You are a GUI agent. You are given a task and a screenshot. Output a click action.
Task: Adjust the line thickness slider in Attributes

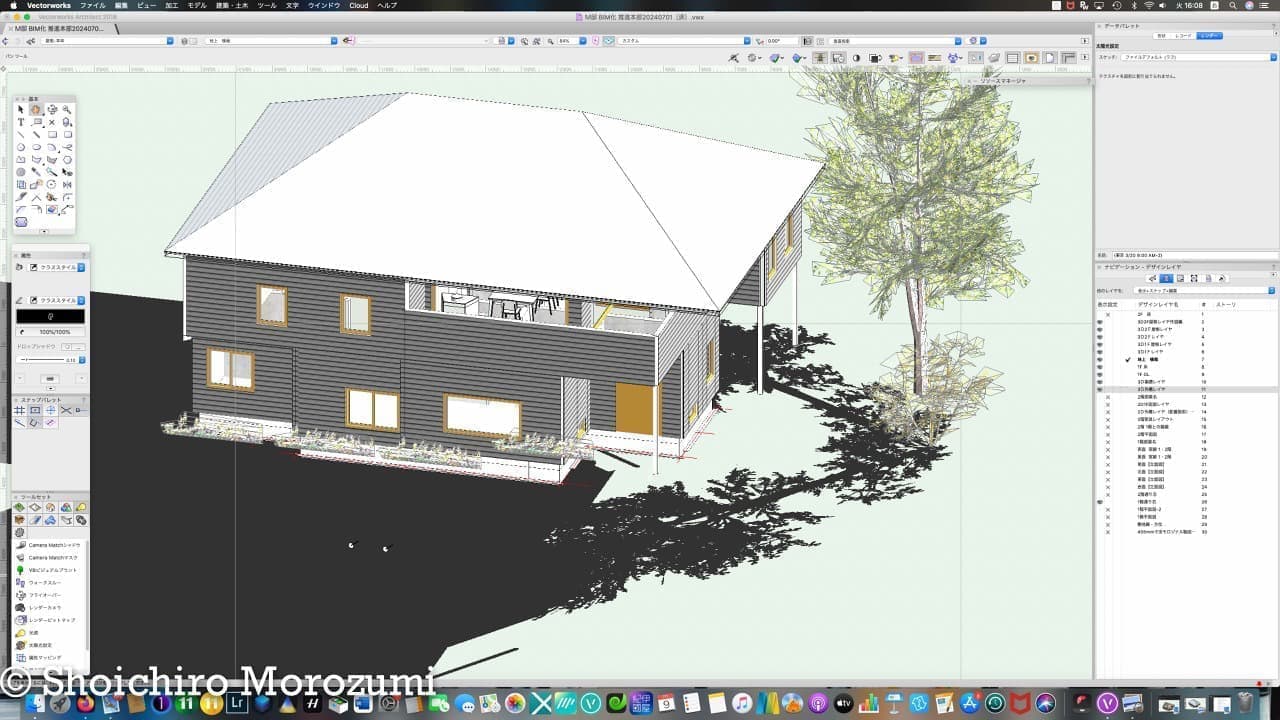pos(40,360)
